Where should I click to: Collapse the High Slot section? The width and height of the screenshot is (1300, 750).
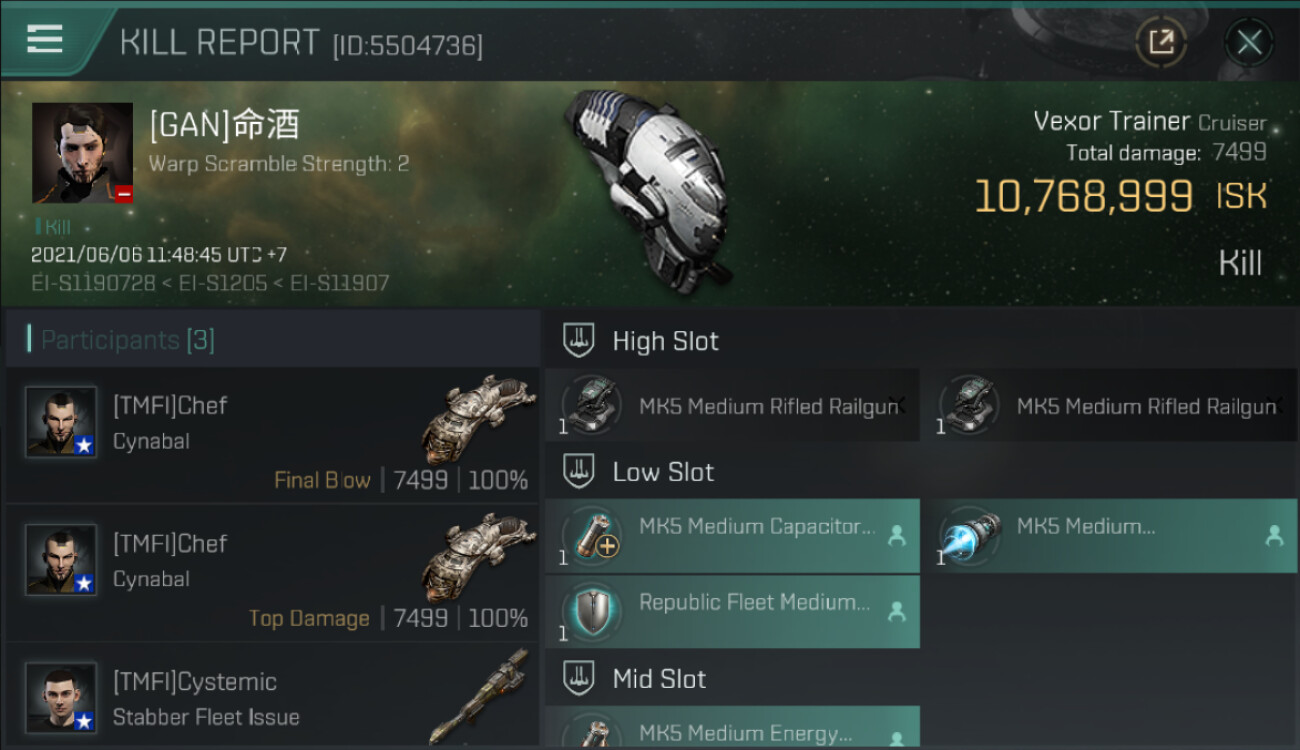tap(579, 341)
